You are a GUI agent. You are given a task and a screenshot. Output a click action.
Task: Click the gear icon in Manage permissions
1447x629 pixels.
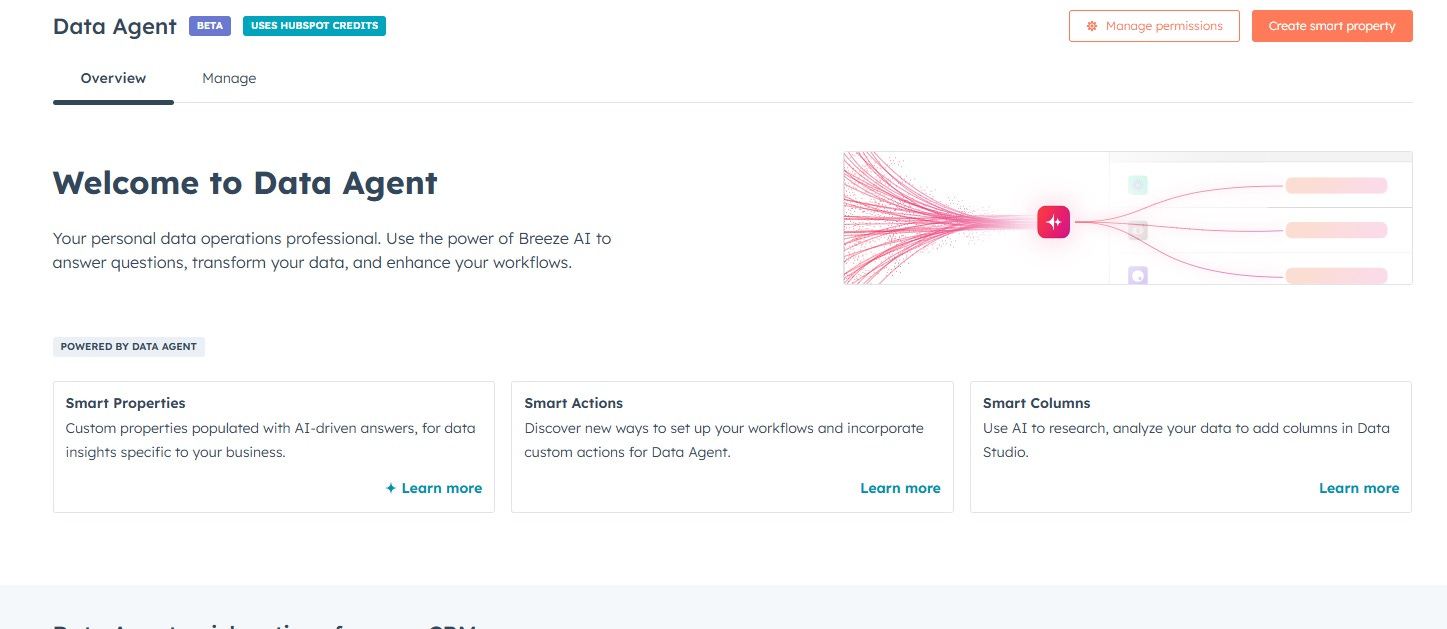pyautogui.click(x=1092, y=26)
